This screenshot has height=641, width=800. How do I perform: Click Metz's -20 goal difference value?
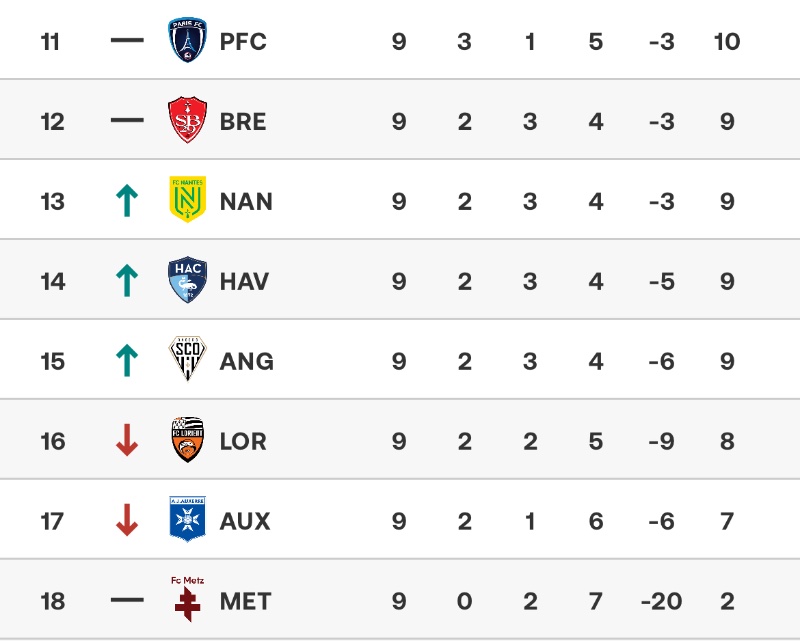pyautogui.click(x=660, y=602)
